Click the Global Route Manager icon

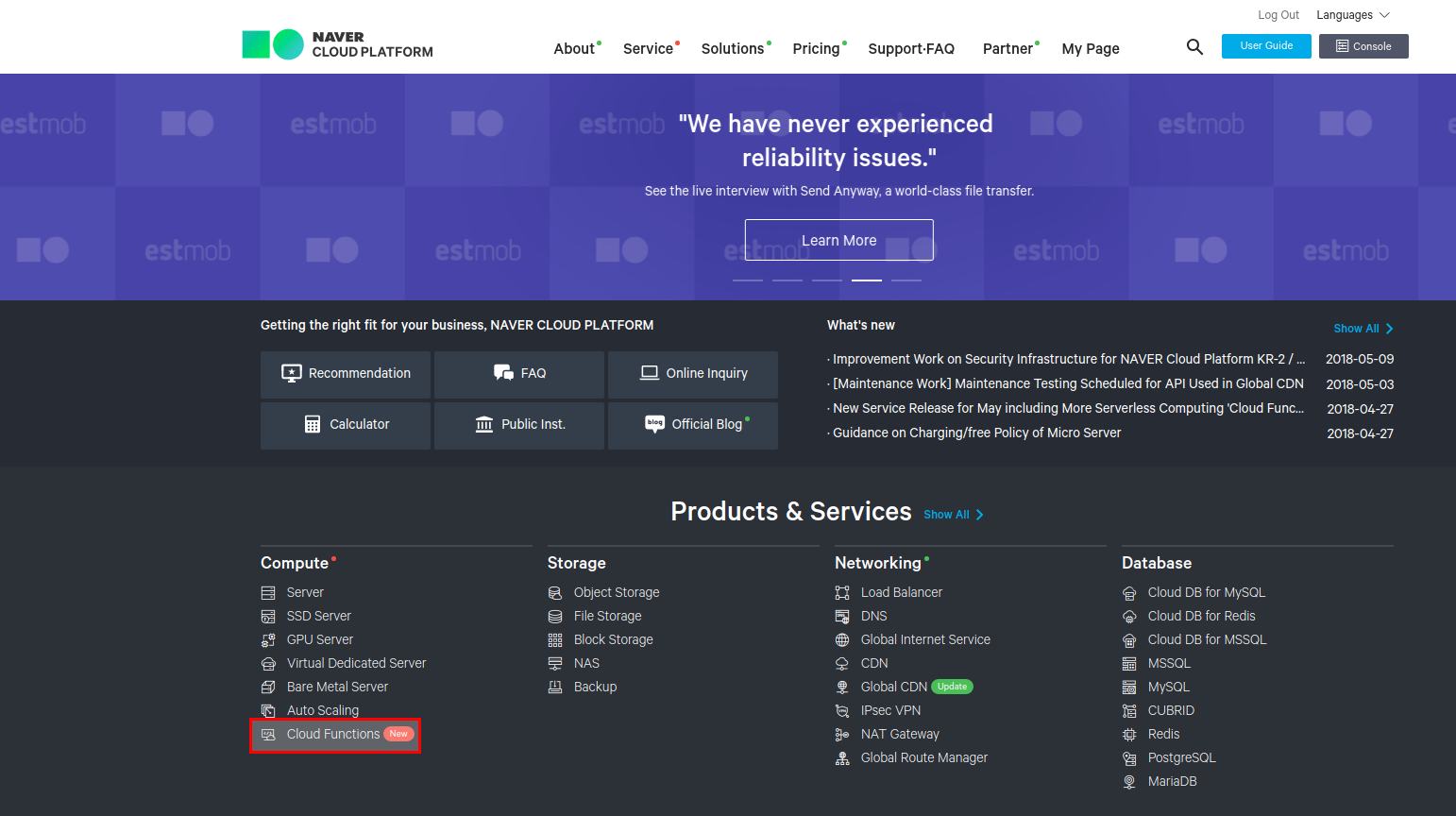[x=842, y=757]
